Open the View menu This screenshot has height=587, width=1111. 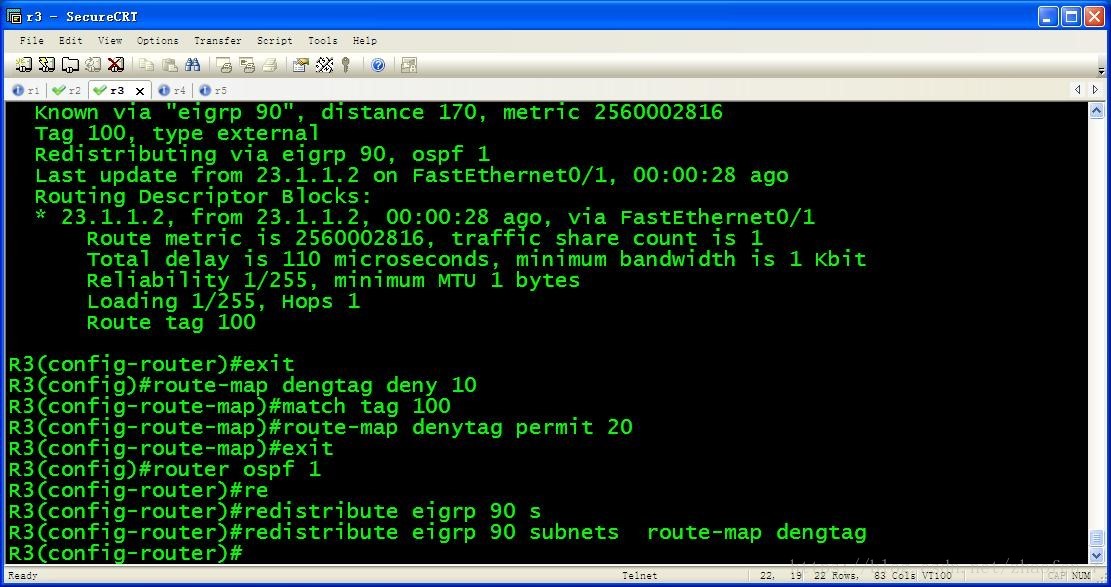(110, 40)
